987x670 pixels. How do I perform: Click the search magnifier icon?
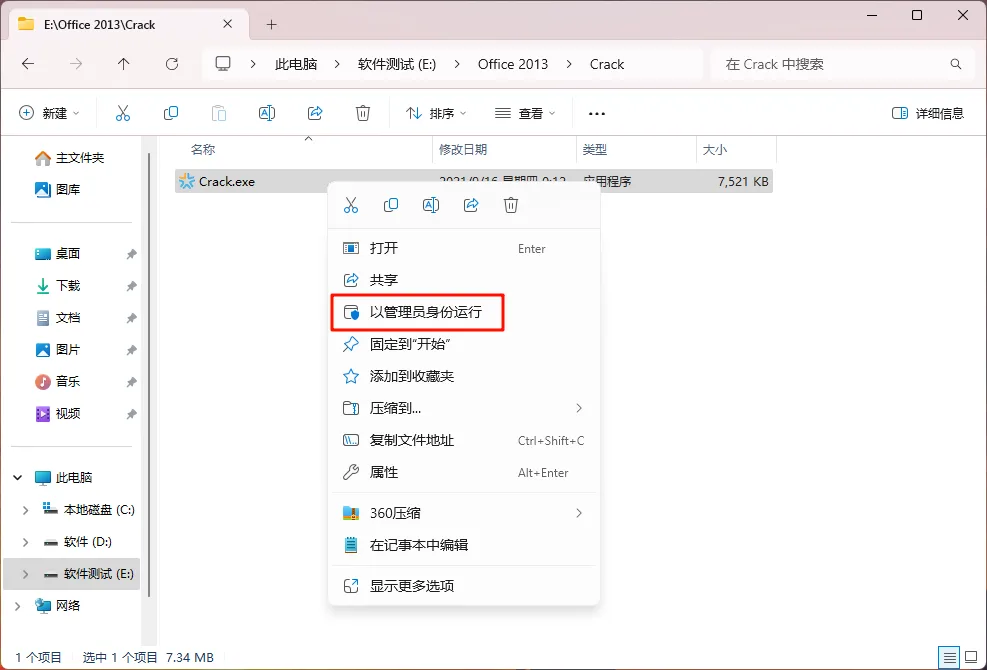coord(956,64)
